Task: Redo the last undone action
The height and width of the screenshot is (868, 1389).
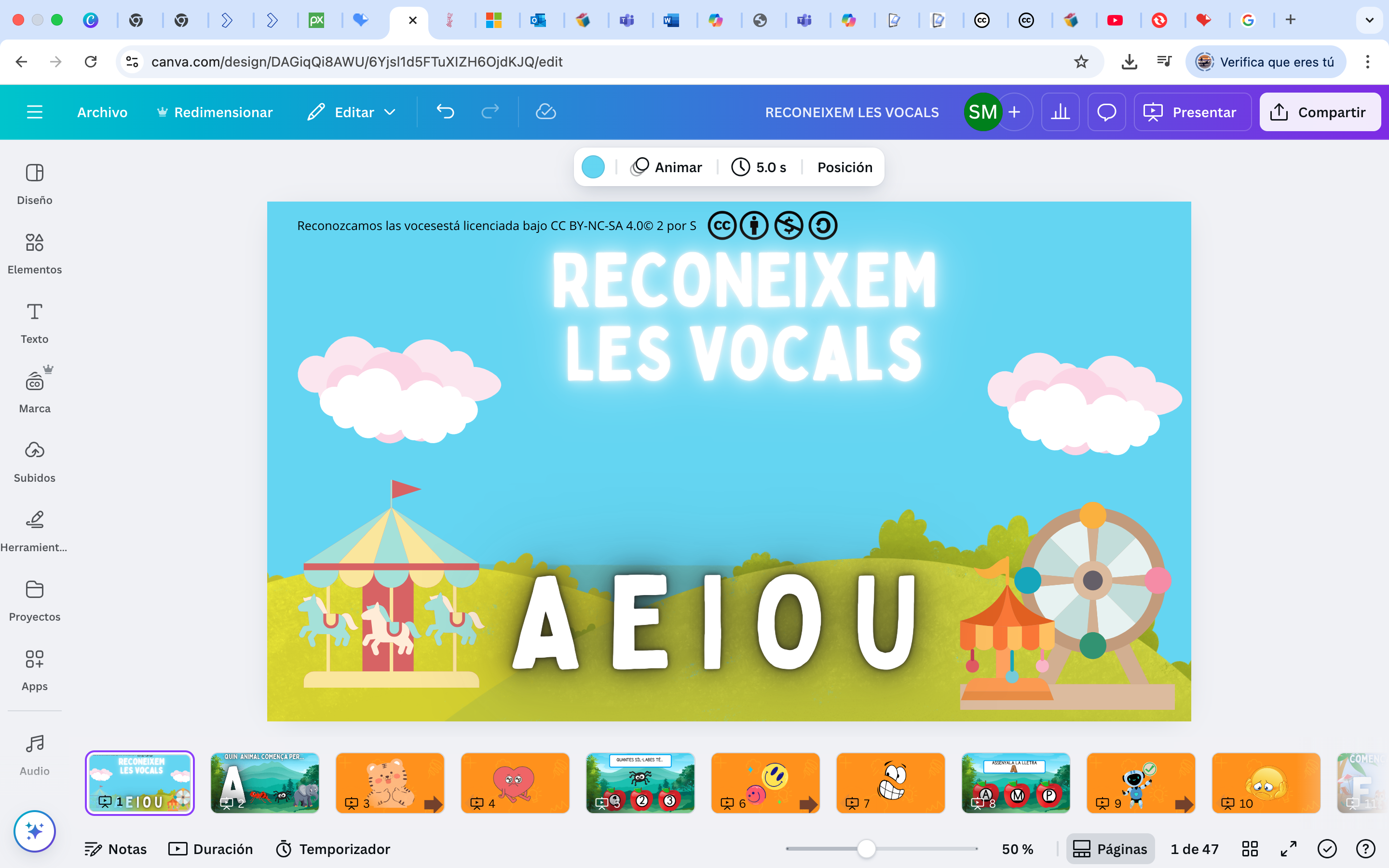Action: click(490, 112)
